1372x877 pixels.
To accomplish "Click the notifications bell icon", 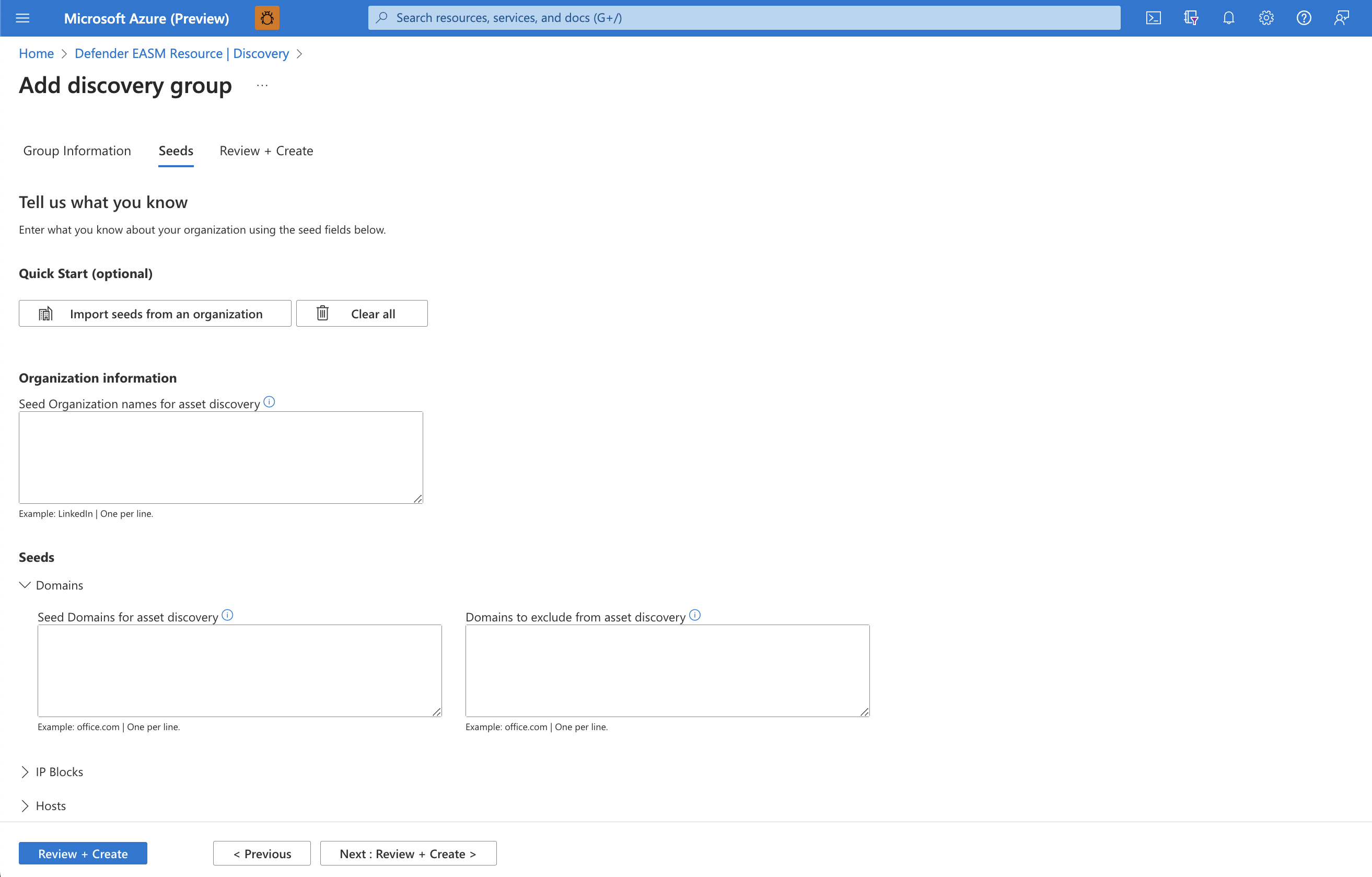I will [1228, 18].
